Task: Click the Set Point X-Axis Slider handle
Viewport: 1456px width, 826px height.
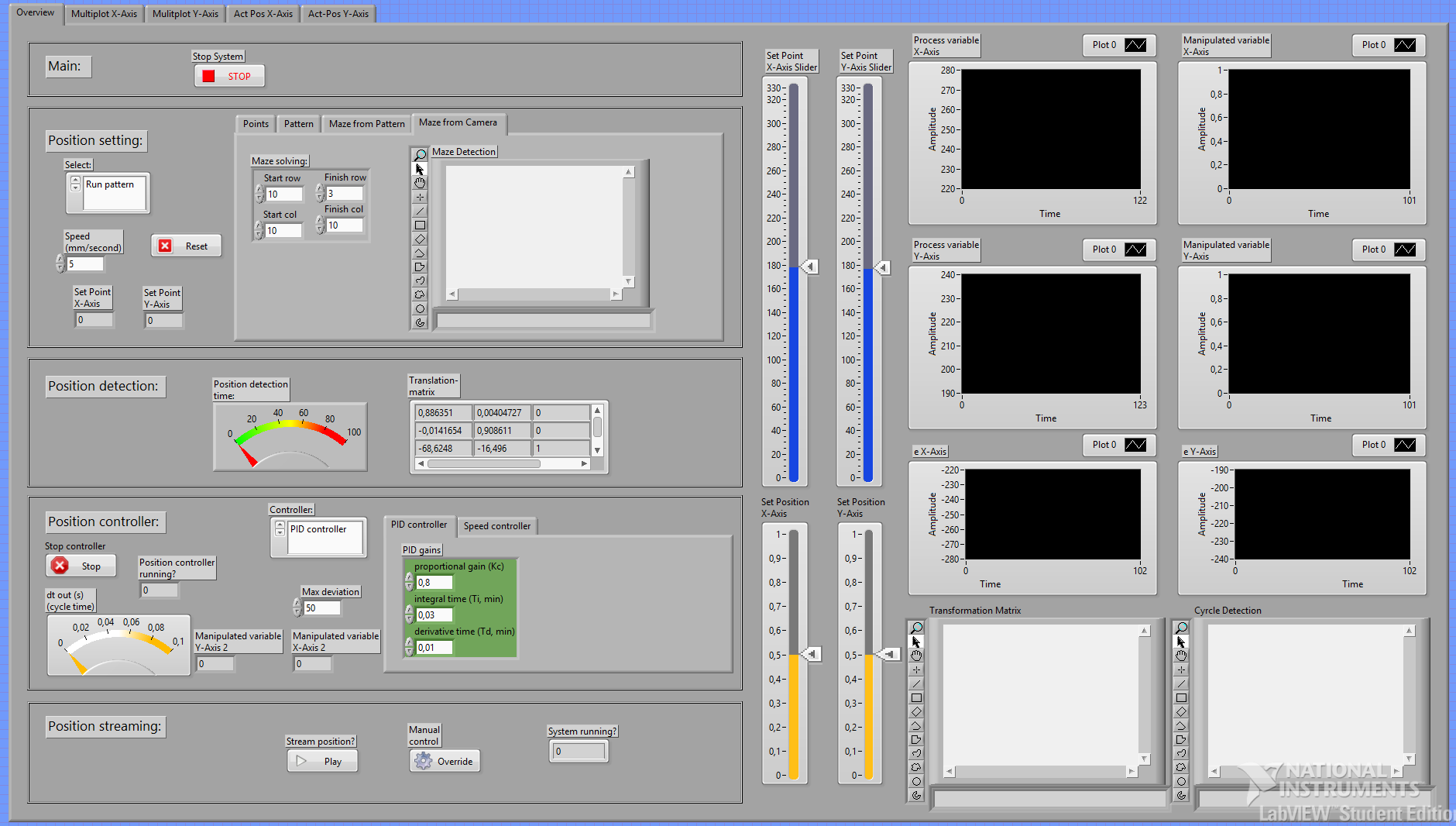Action: [809, 267]
